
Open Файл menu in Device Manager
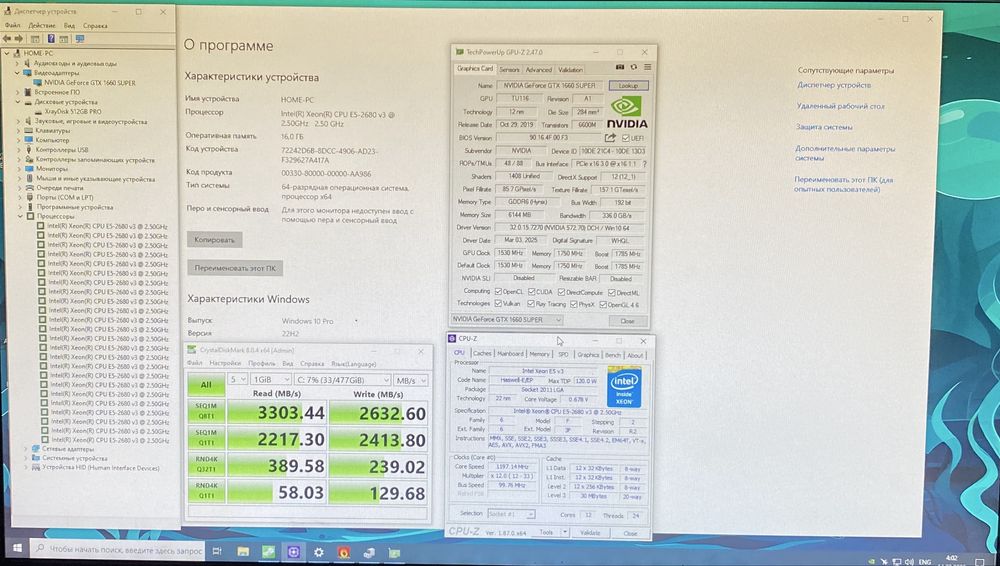coord(12,26)
